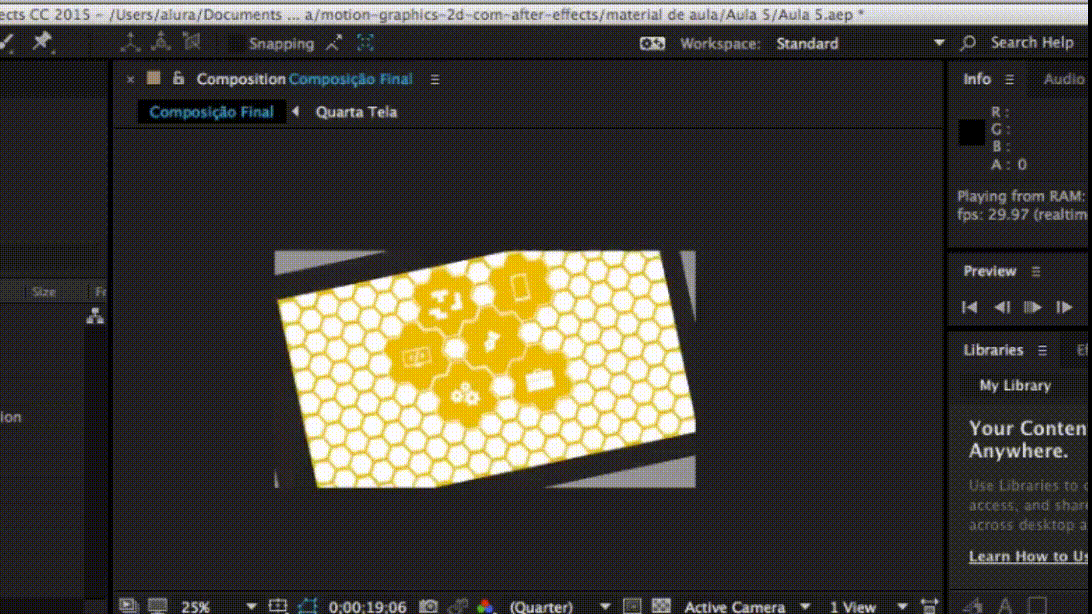Toggle the transparency grid
Viewport: 1092px width, 614px height.
(x=661, y=606)
